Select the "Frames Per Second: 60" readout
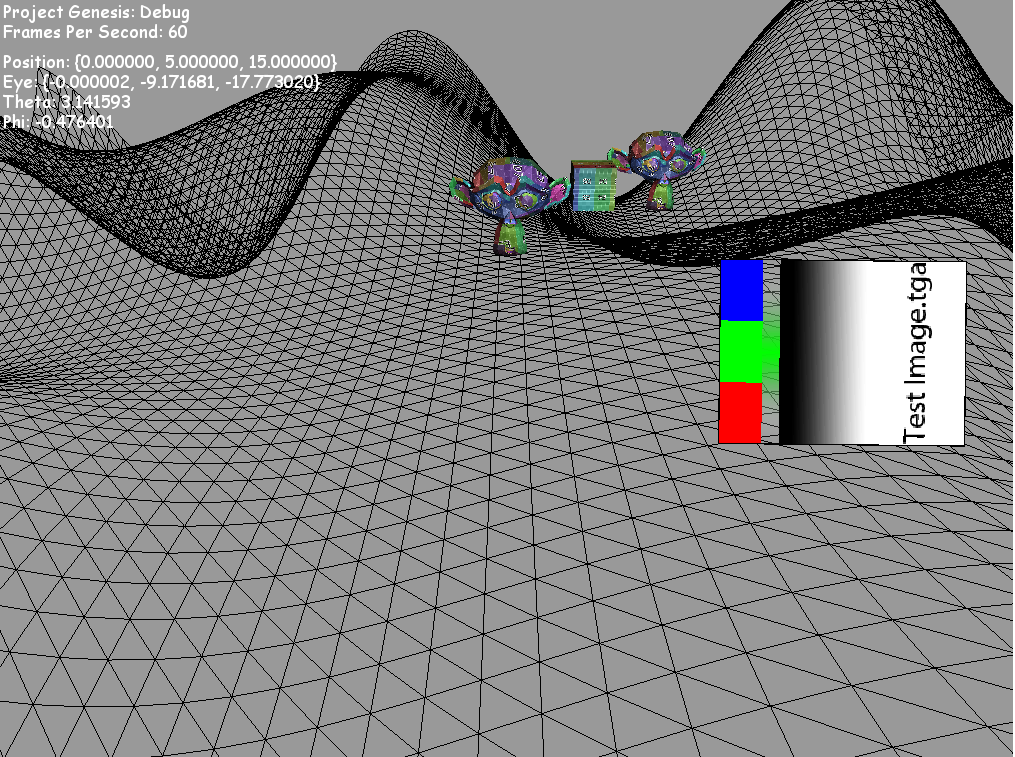Image resolution: width=1015 pixels, height=757 pixels. click(x=95, y=32)
